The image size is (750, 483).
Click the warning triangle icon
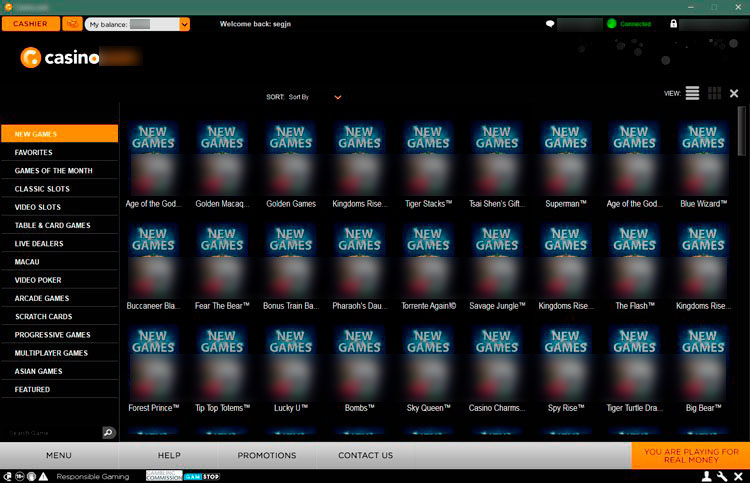(44, 476)
